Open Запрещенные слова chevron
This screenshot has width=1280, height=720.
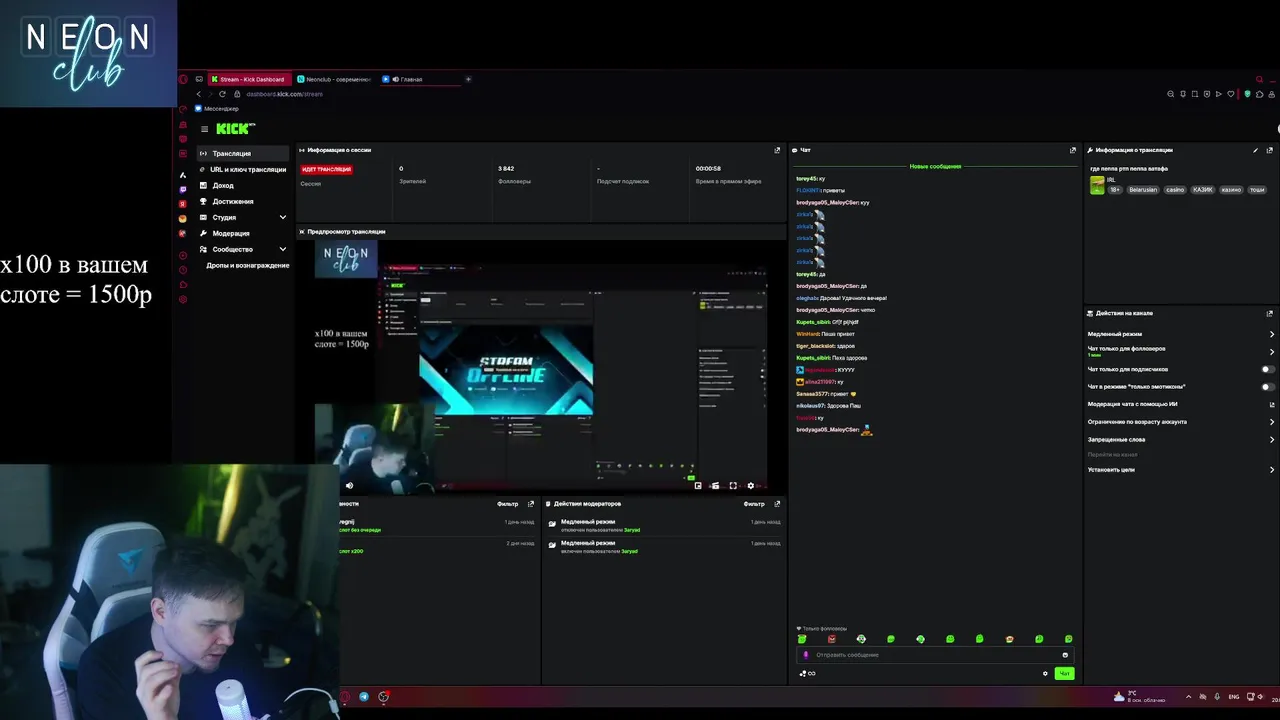pyautogui.click(x=1272, y=439)
